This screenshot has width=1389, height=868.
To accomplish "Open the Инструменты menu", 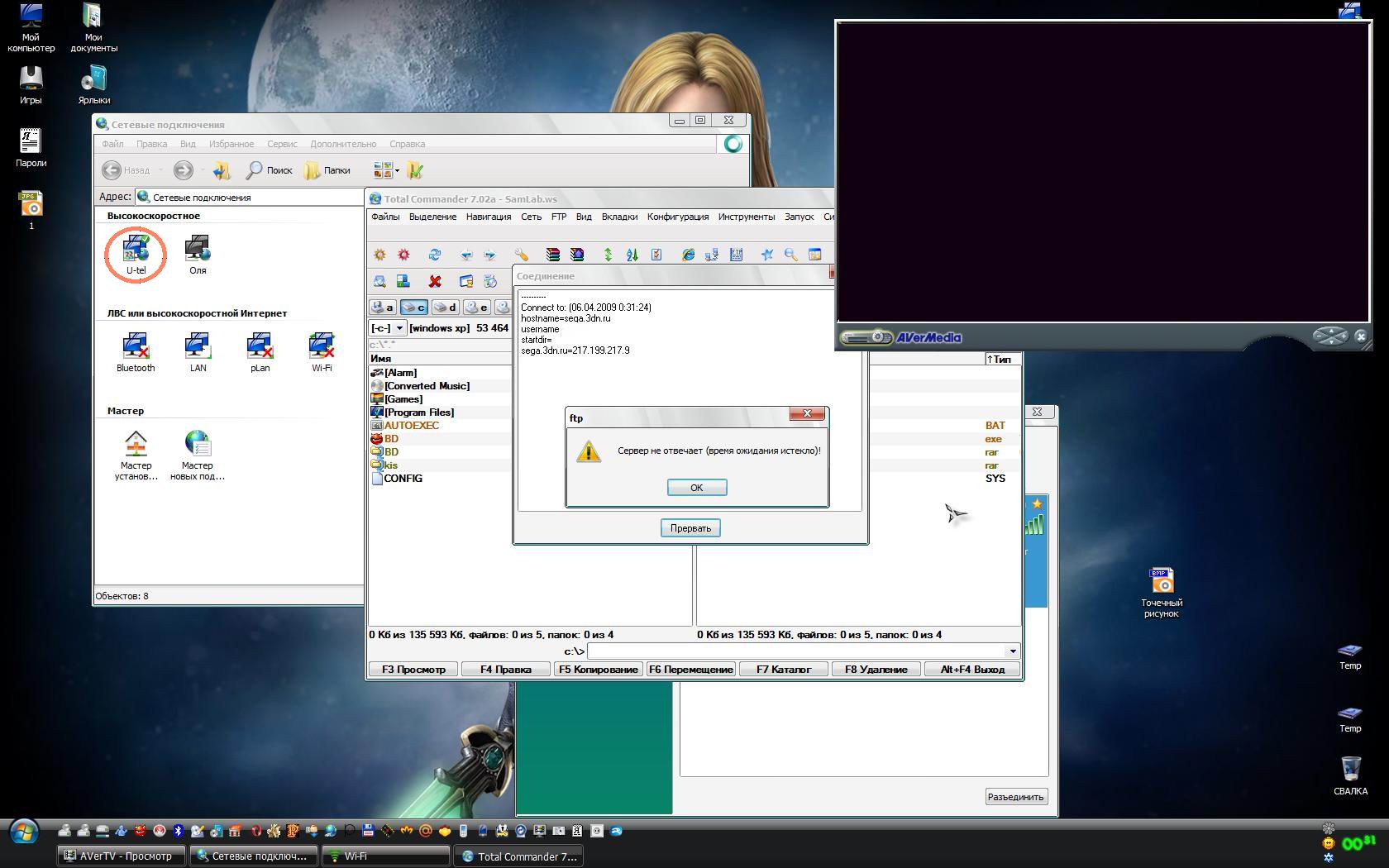I will [x=747, y=217].
